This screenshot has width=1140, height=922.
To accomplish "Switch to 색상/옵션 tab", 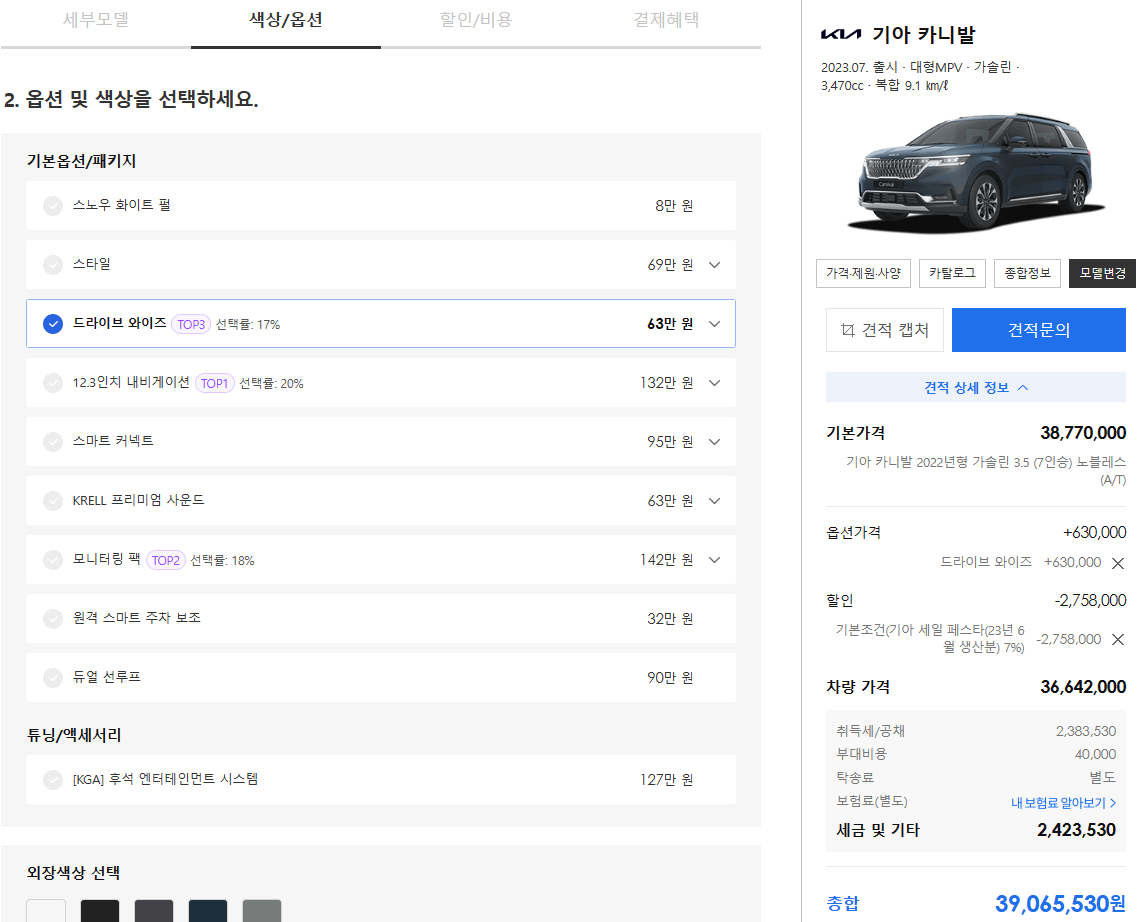I will 286,20.
